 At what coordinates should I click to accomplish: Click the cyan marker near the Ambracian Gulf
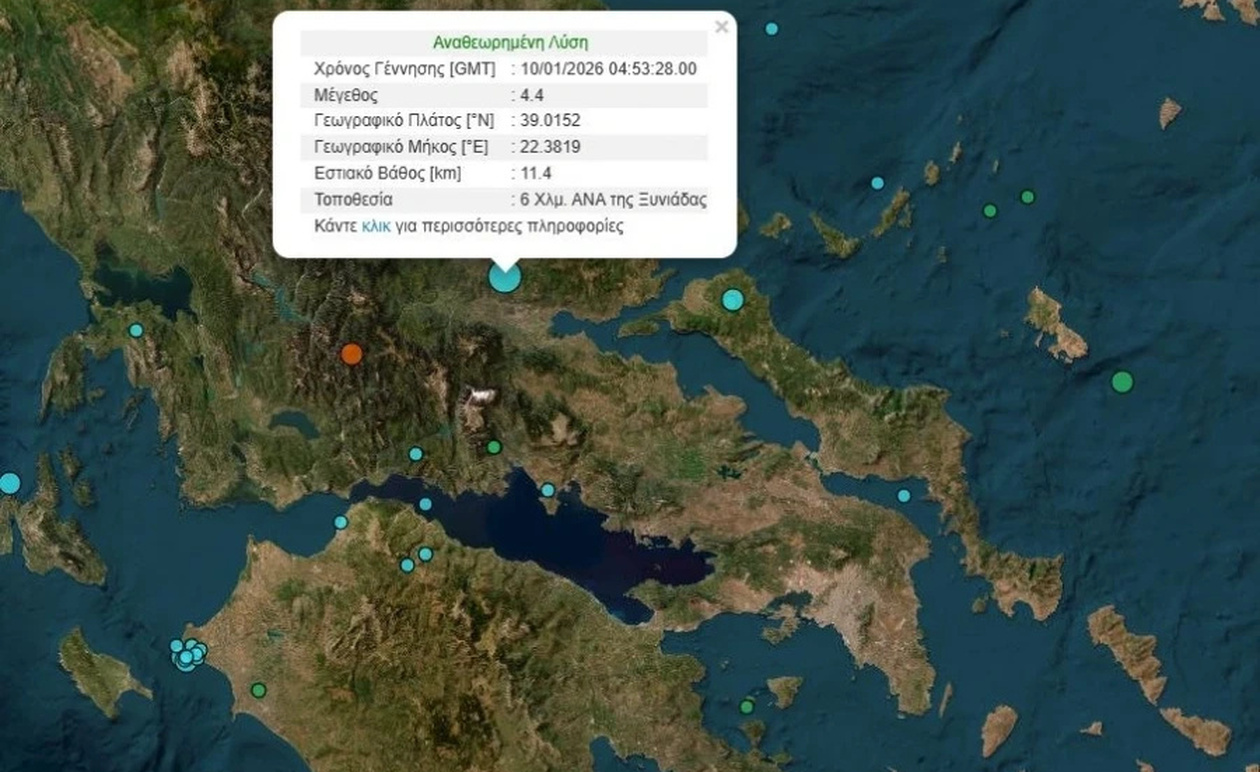136,330
